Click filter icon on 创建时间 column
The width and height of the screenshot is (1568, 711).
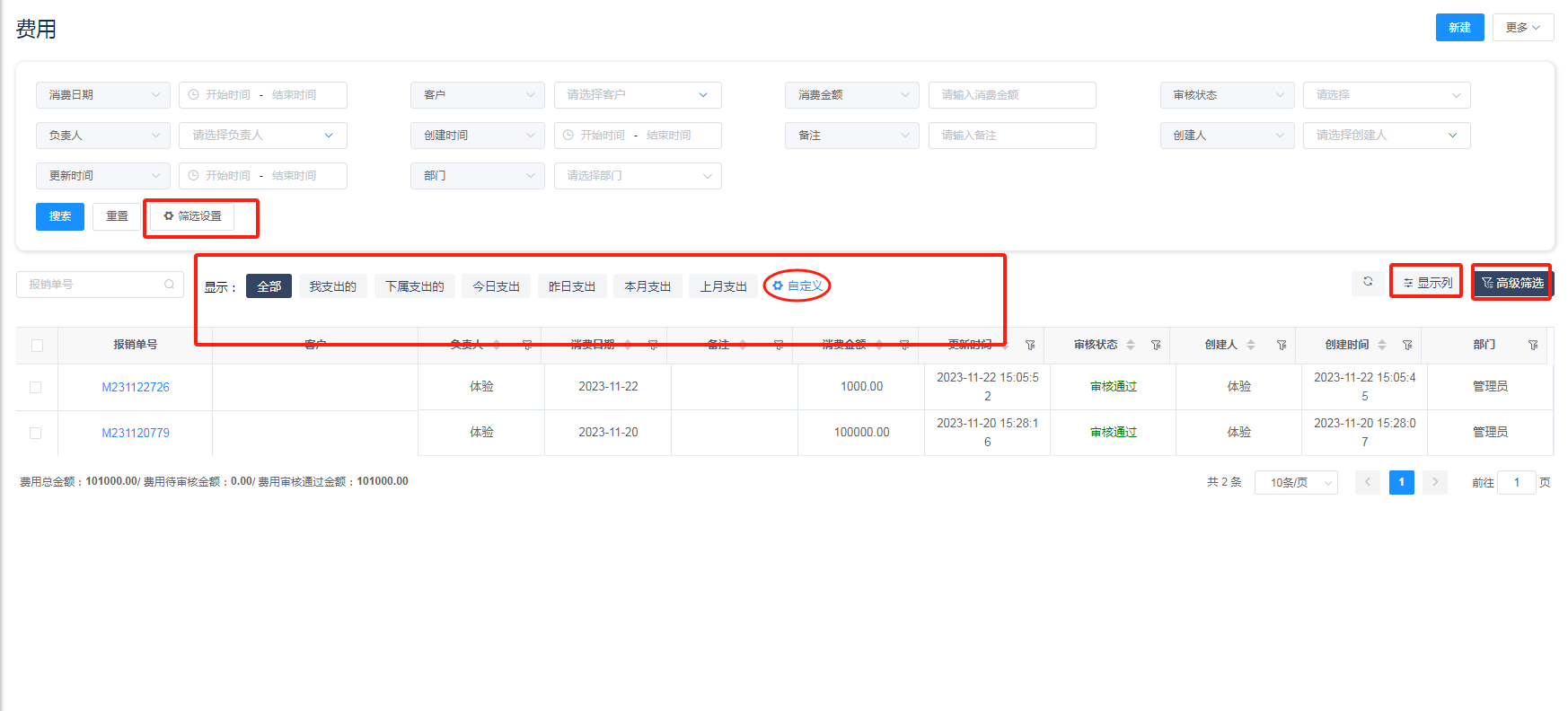coord(1407,345)
